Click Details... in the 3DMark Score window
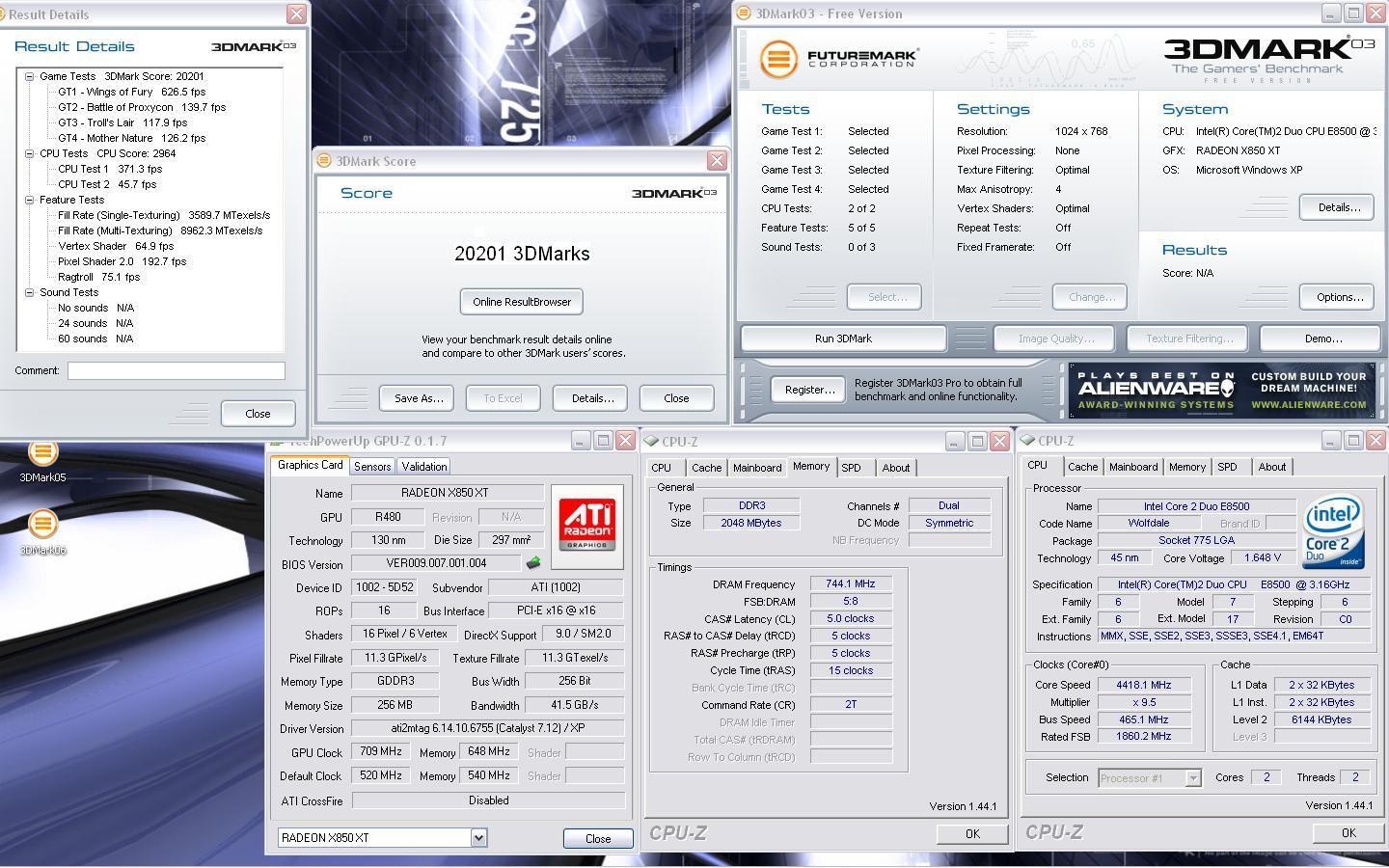 pos(592,398)
